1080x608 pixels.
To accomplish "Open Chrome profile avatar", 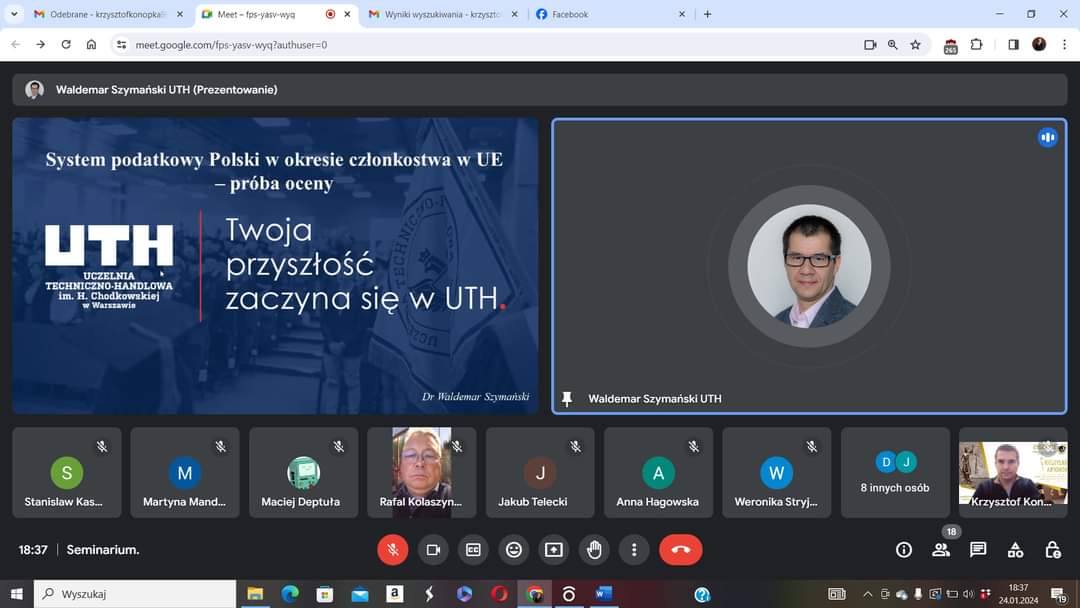I will tap(1039, 45).
